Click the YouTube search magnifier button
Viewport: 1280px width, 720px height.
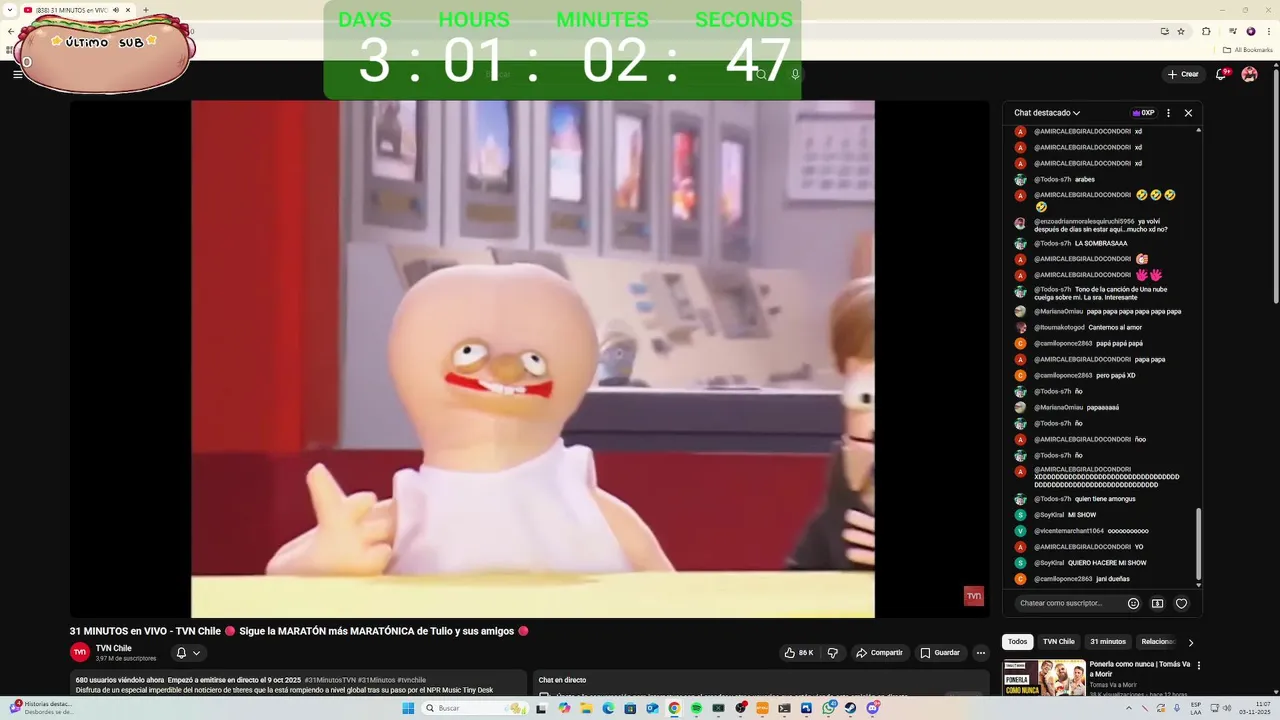pyautogui.click(x=761, y=74)
